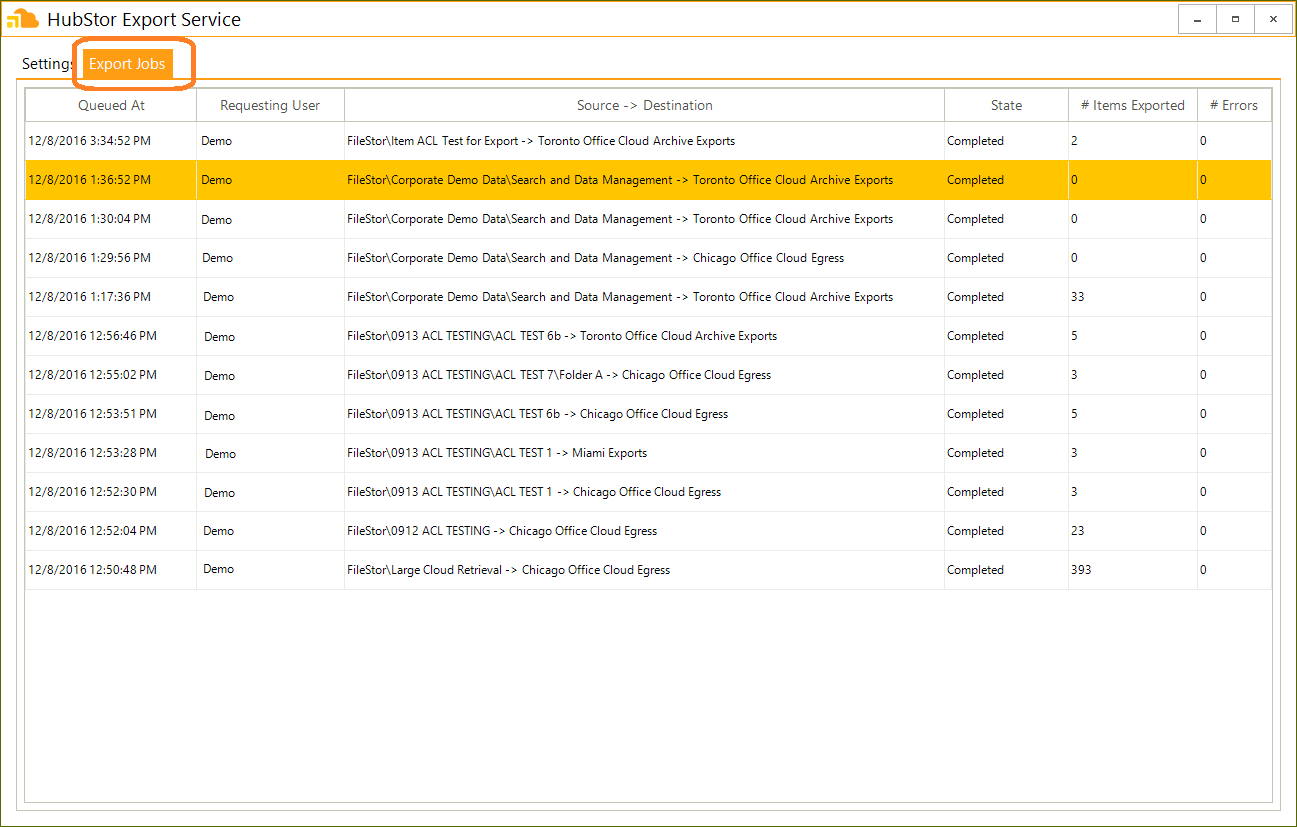Click error count in the 1:29:56 PM row
The image size is (1297, 827).
[x=1203, y=258]
